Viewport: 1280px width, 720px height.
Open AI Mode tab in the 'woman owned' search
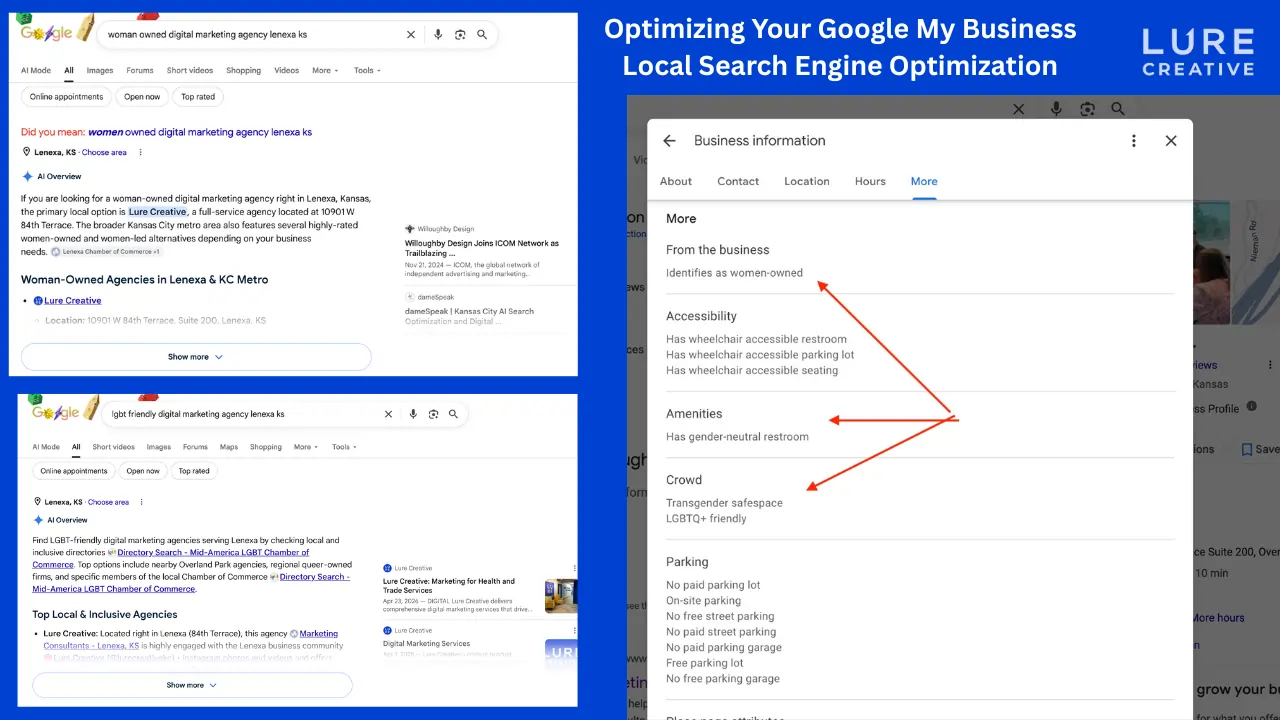pos(36,70)
